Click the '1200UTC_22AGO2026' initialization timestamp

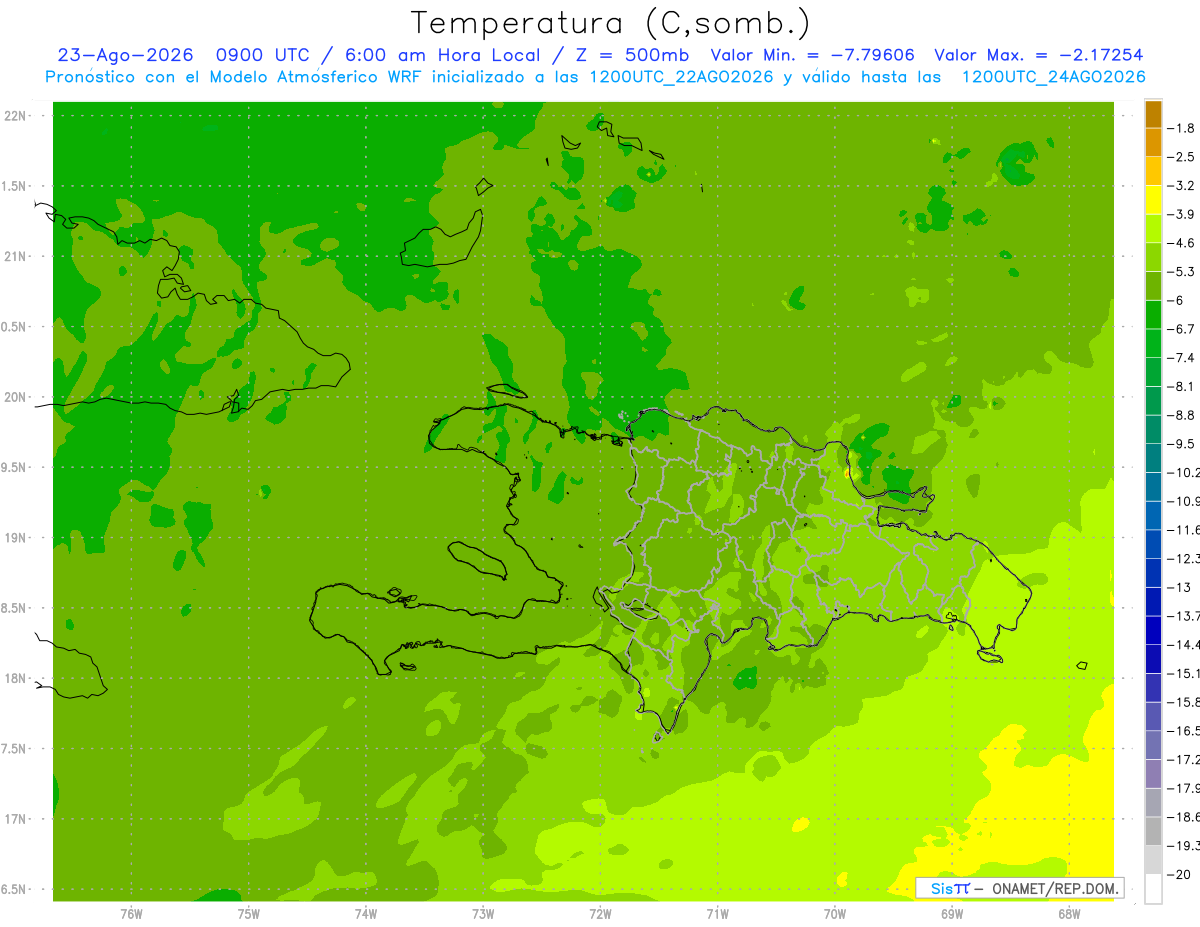[680, 77]
